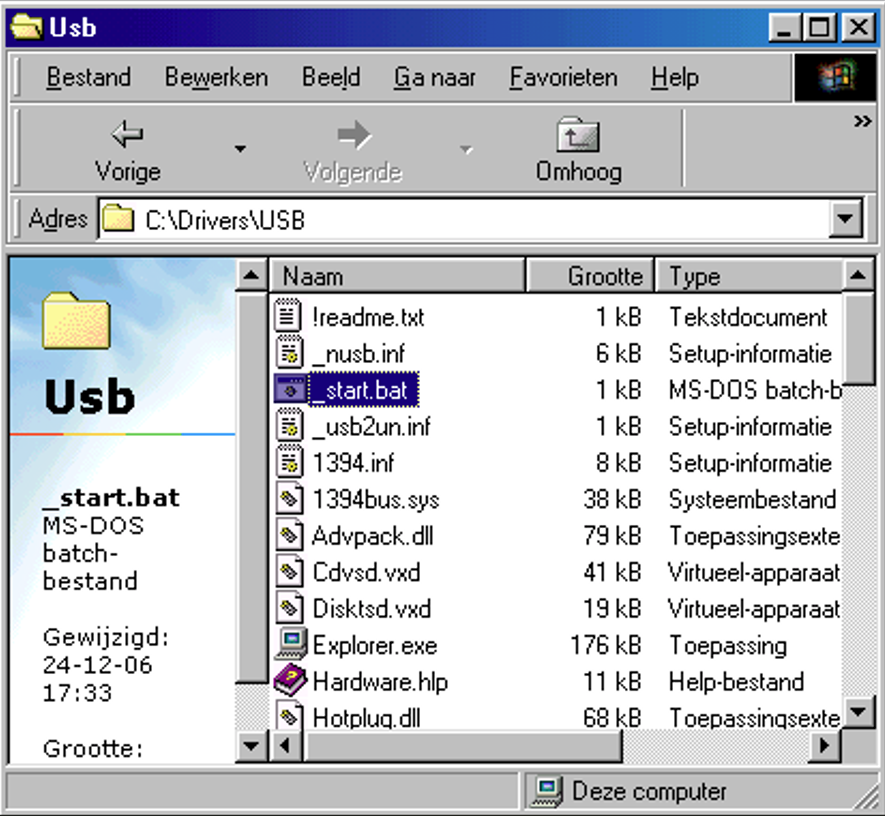Viewport: 885px width, 816px height.
Task: Click the file list's scroll down arrow
Action: tap(858, 712)
